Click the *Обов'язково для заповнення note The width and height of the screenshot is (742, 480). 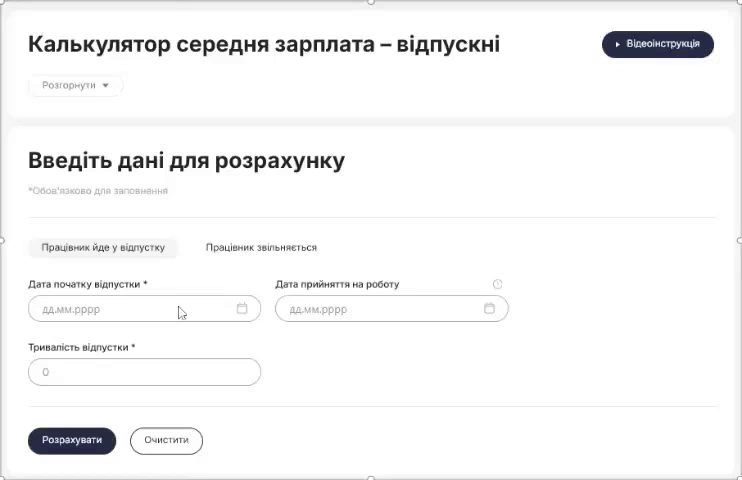98,191
